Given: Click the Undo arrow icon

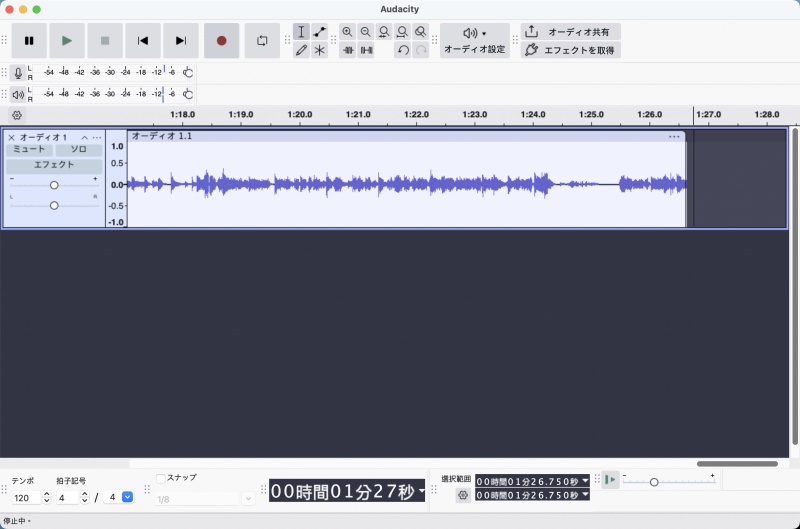Looking at the screenshot, I should [x=403, y=50].
